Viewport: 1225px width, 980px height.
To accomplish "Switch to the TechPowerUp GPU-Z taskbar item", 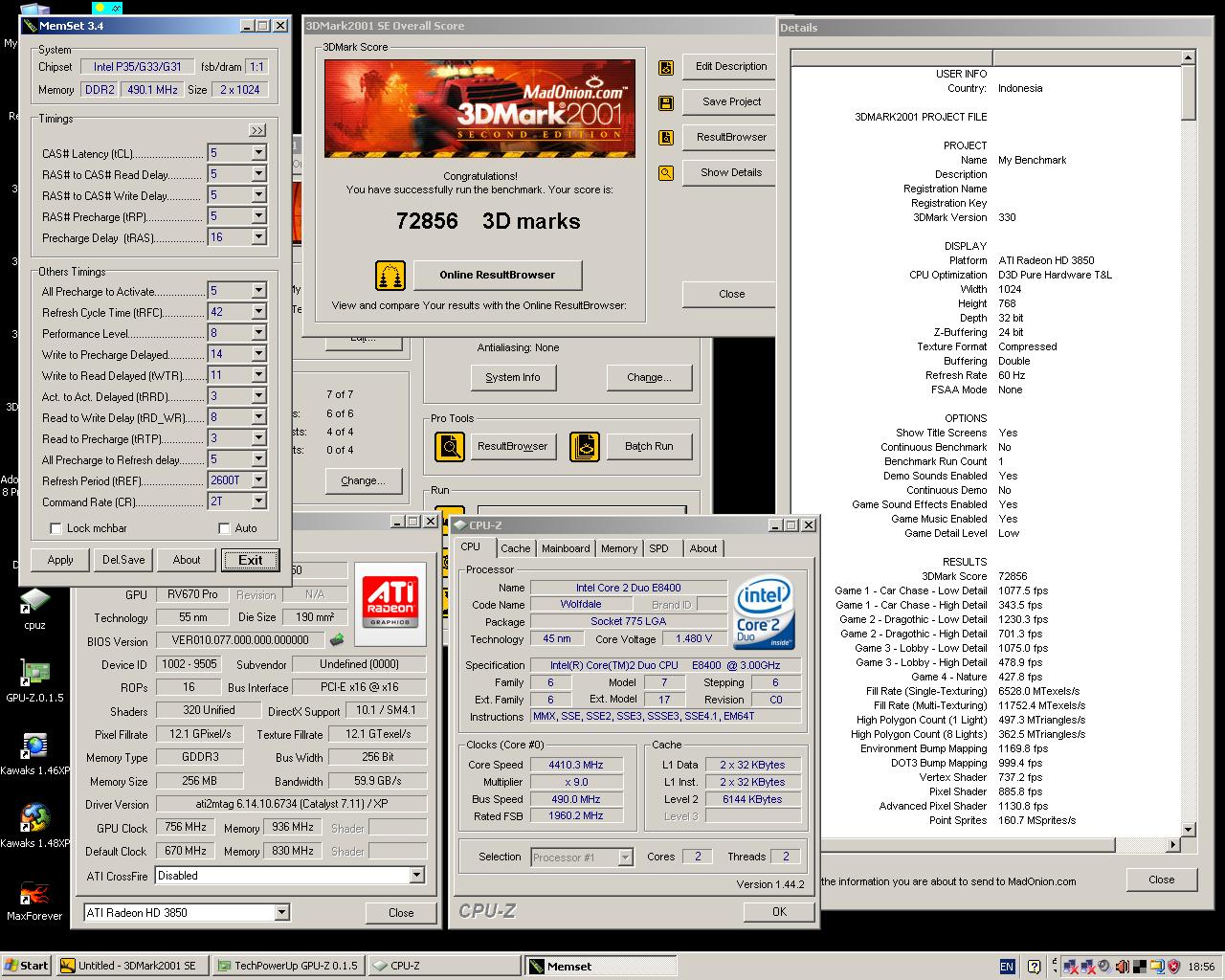I will click(x=287, y=966).
